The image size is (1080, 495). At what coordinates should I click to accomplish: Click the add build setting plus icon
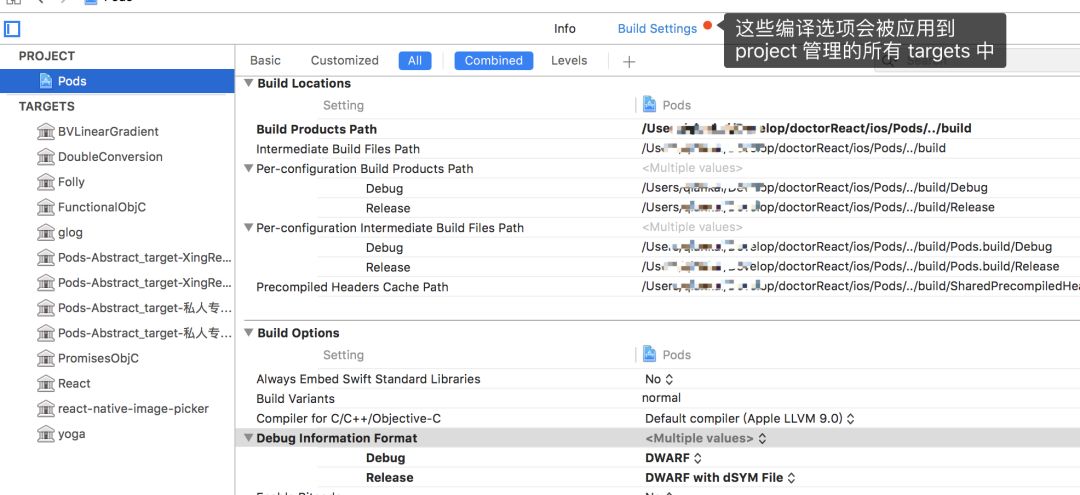pos(629,61)
